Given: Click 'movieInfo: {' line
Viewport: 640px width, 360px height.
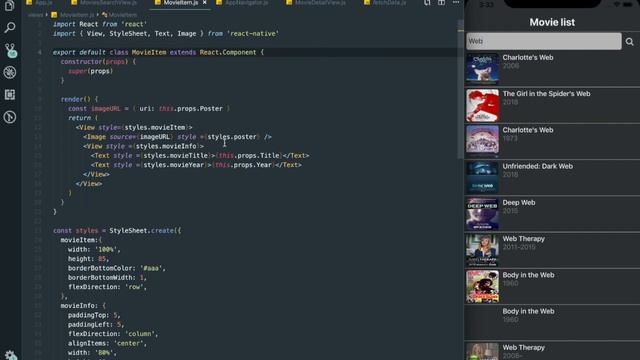Looking at the screenshot, I should [83, 306].
